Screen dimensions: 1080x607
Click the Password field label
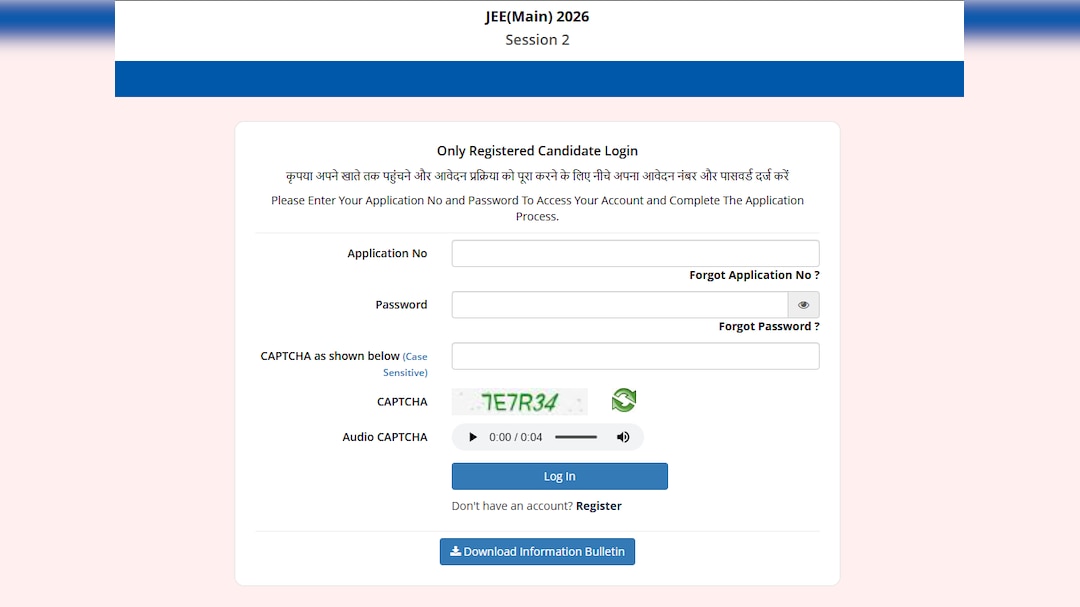[401, 305]
